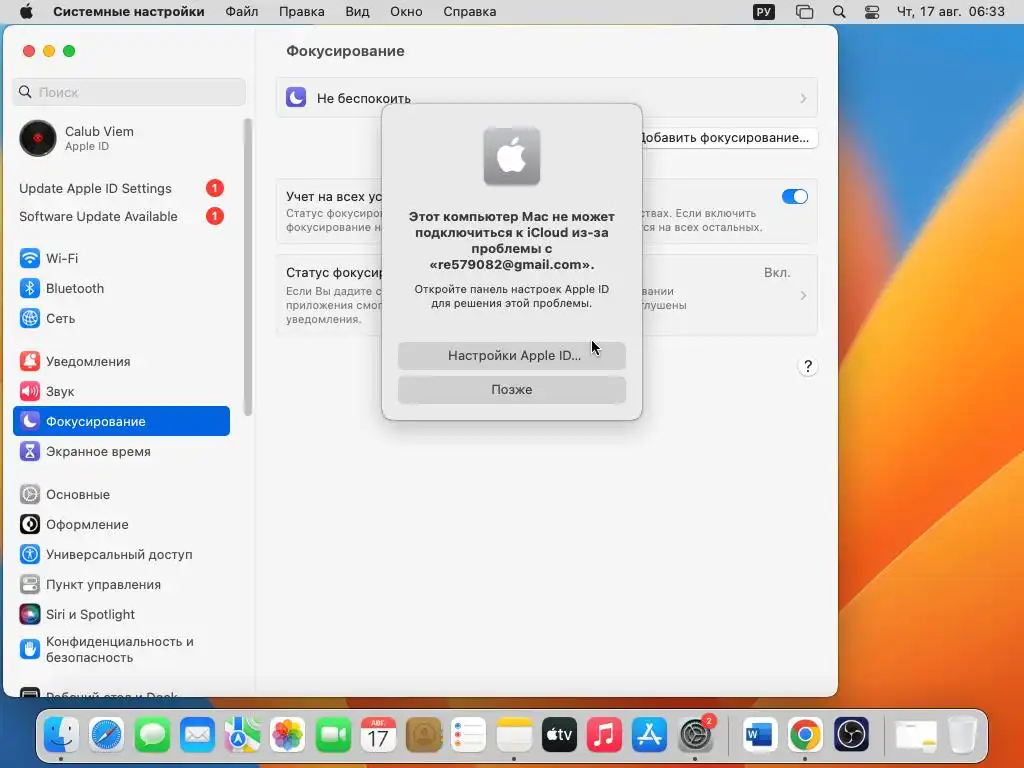Open Apple TV app in Dock

point(559,735)
